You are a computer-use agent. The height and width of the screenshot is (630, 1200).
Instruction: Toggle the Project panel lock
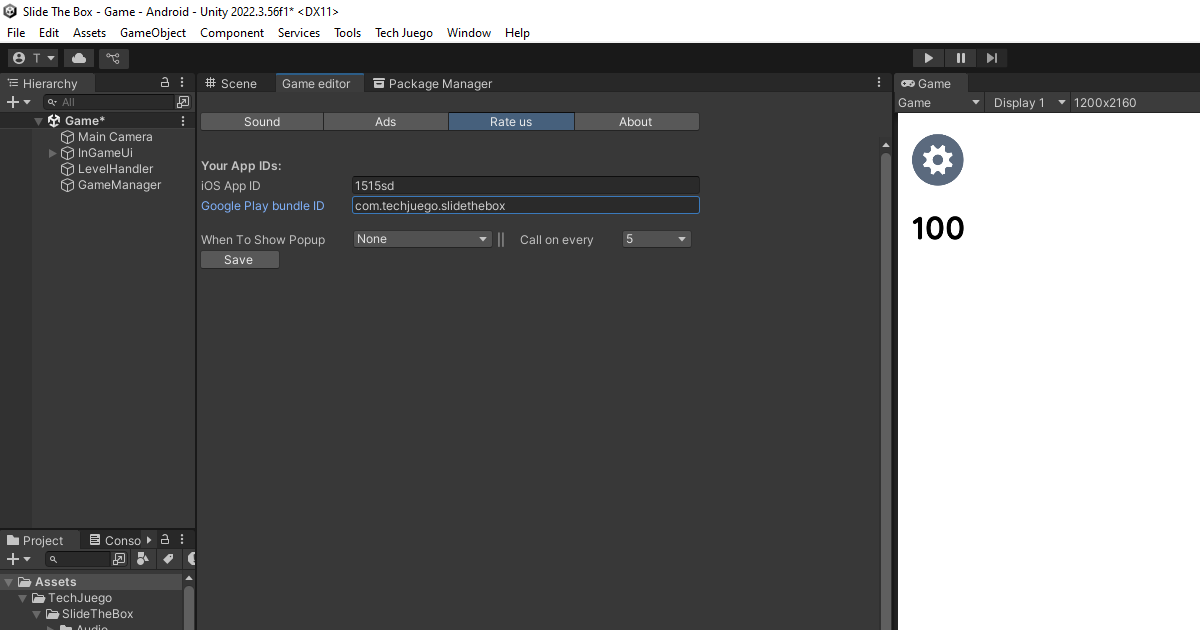[x=165, y=540]
